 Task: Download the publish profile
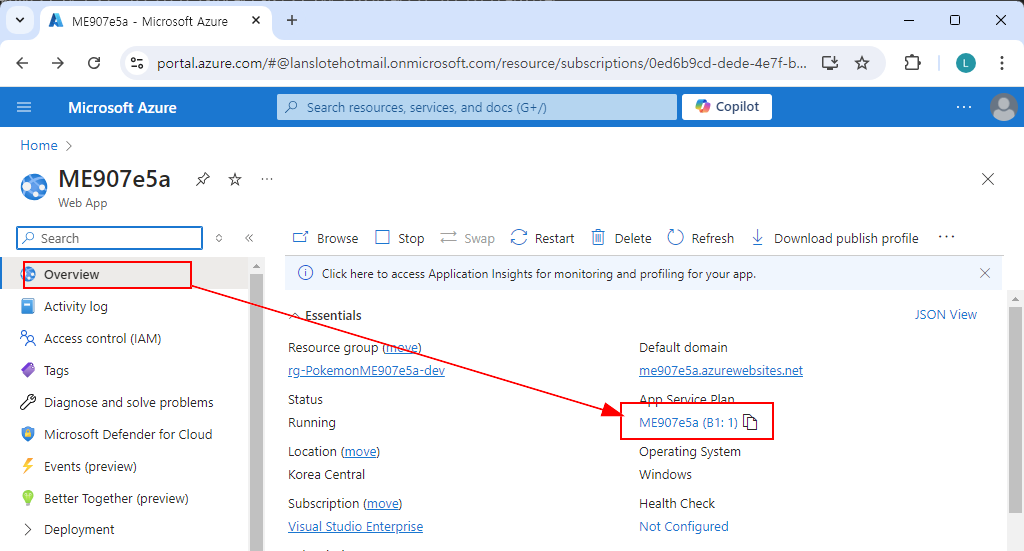coord(835,238)
